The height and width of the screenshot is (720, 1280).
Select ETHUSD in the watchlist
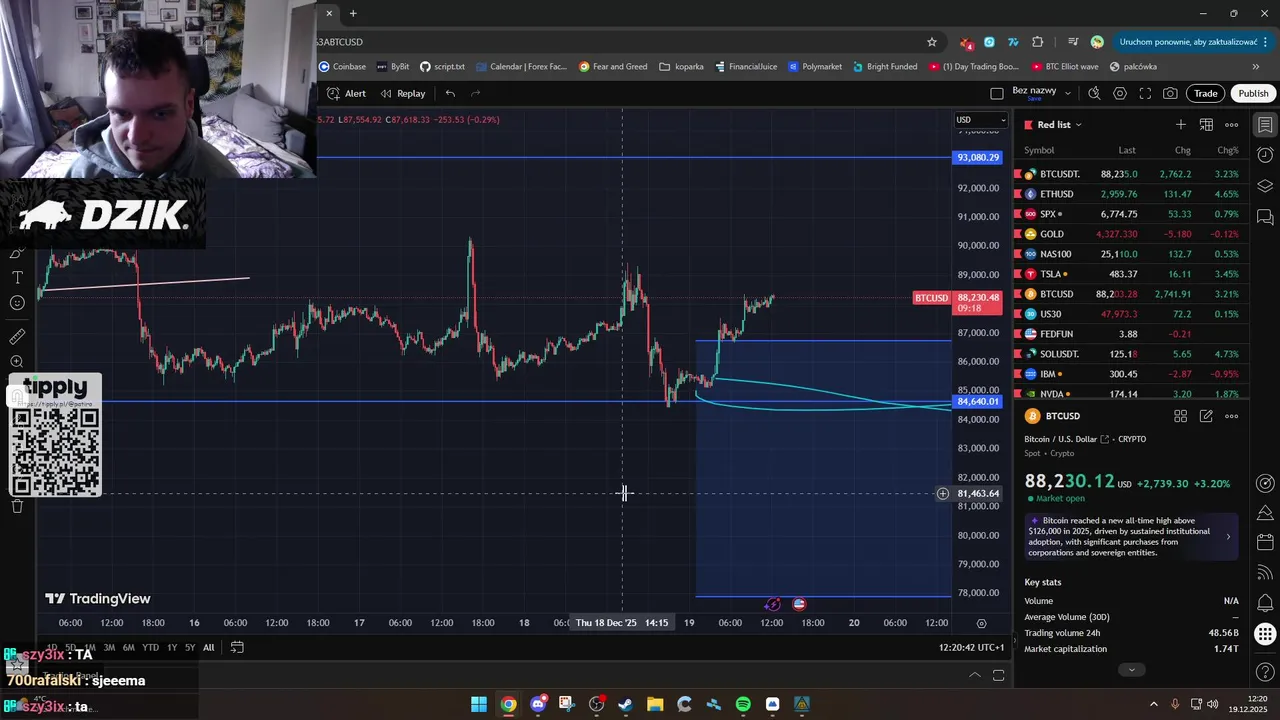(1131, 194)
